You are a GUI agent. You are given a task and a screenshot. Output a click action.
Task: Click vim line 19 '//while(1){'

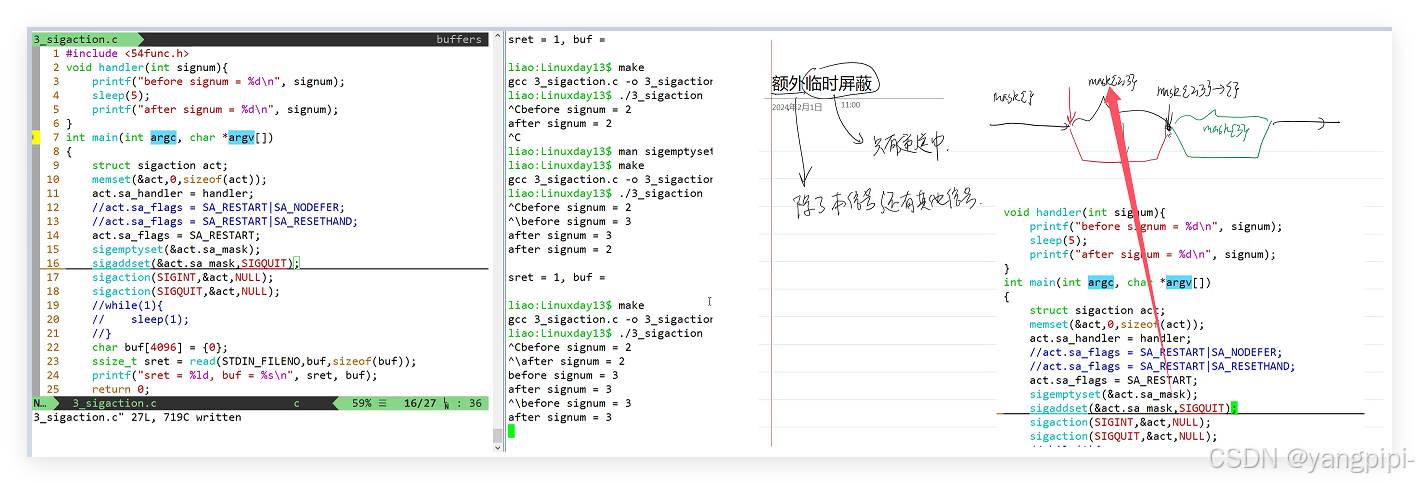coord(127,306)
